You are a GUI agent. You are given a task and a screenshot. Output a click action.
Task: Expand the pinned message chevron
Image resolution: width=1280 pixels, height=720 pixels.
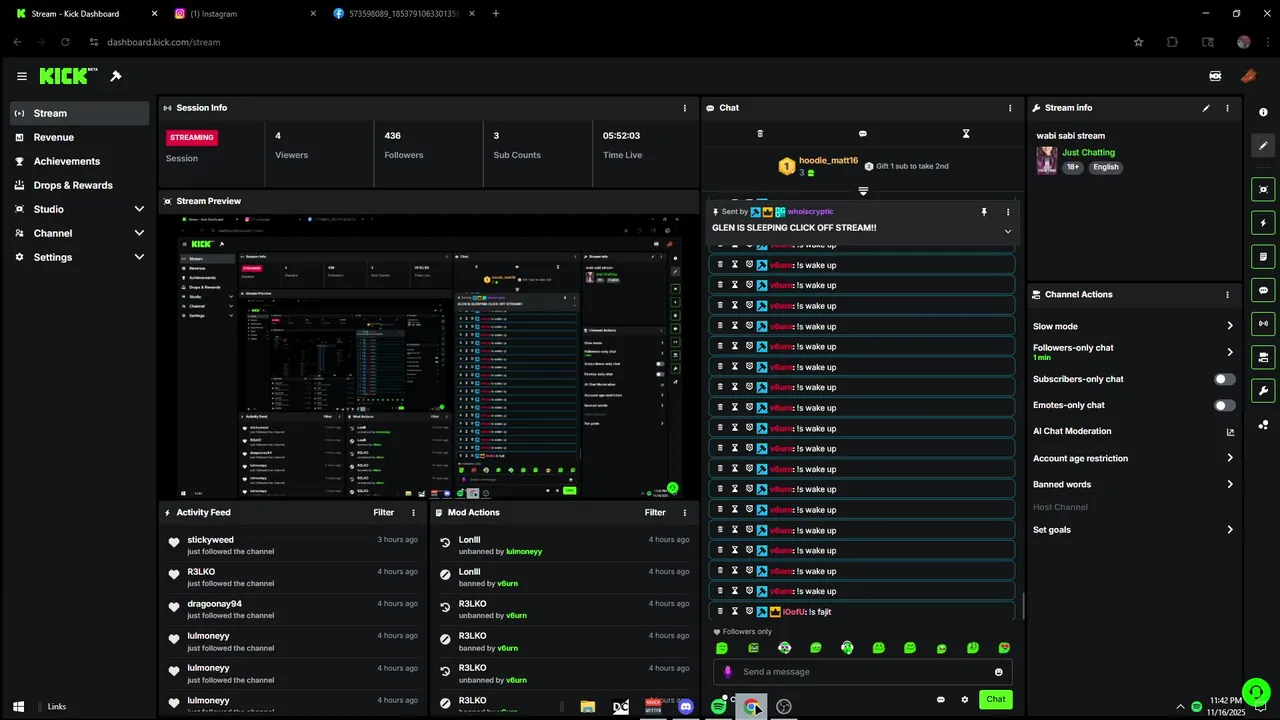pos(1008,231)
